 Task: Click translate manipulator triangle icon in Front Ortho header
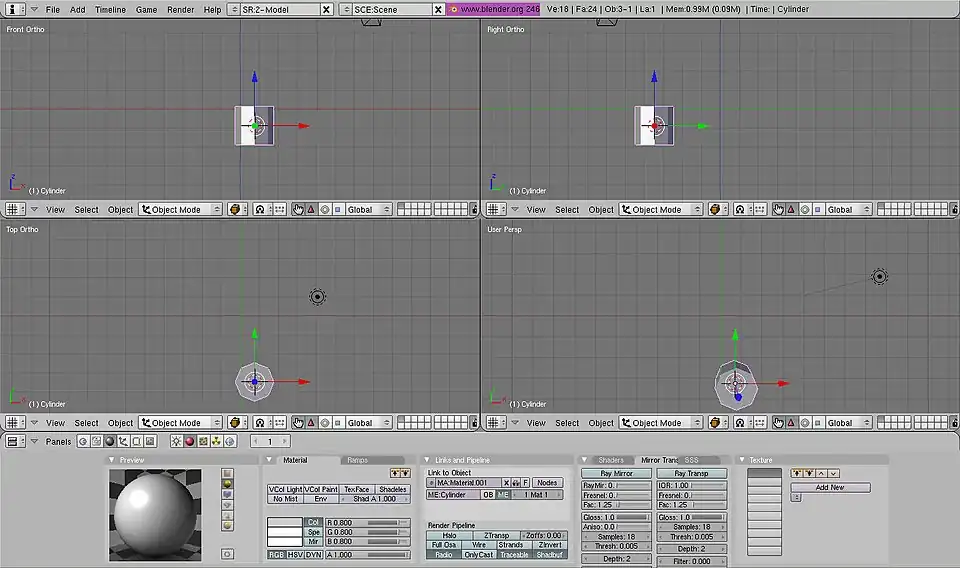click(311, 210)
